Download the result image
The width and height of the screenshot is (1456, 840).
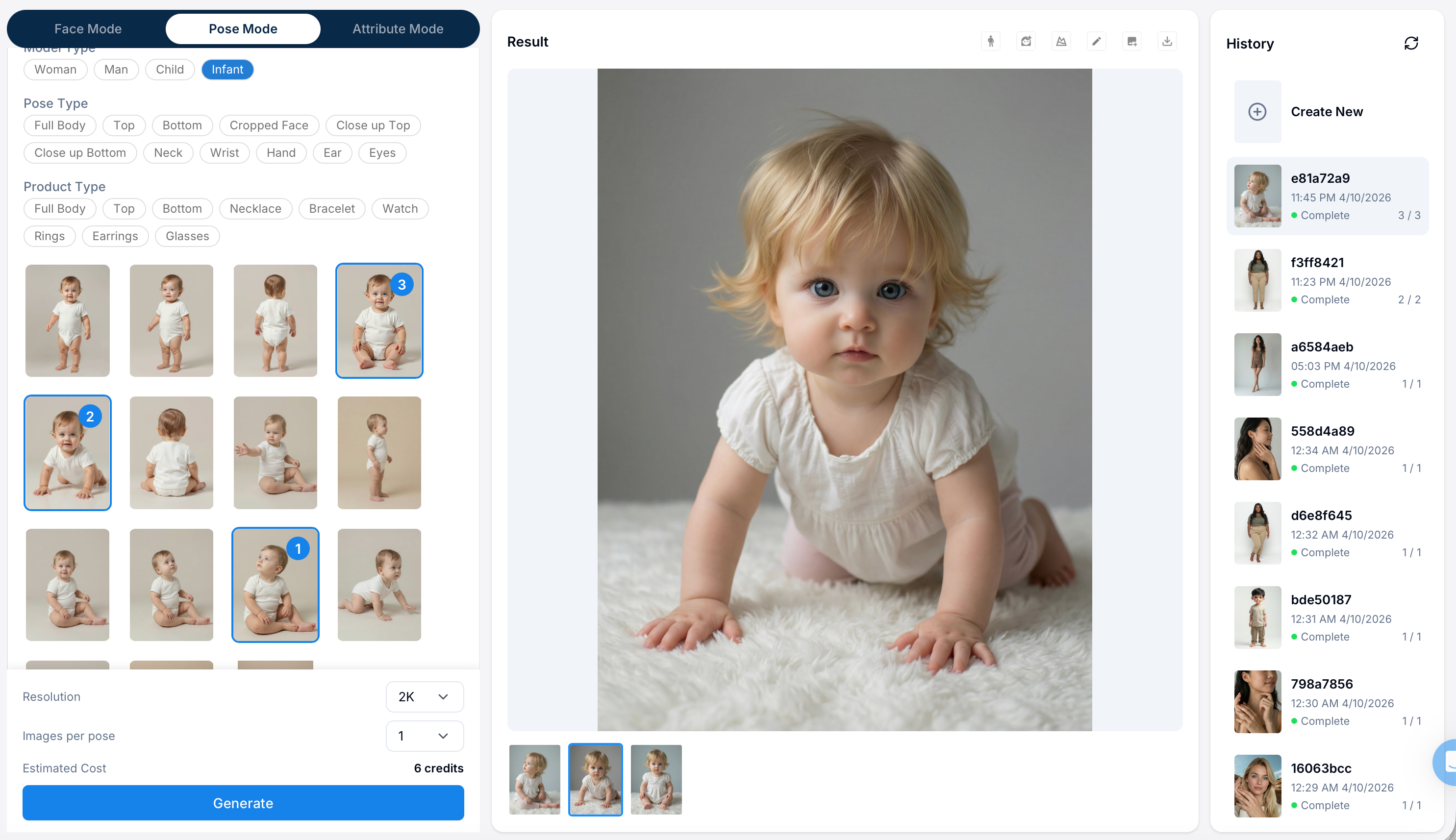point(1167,42)
